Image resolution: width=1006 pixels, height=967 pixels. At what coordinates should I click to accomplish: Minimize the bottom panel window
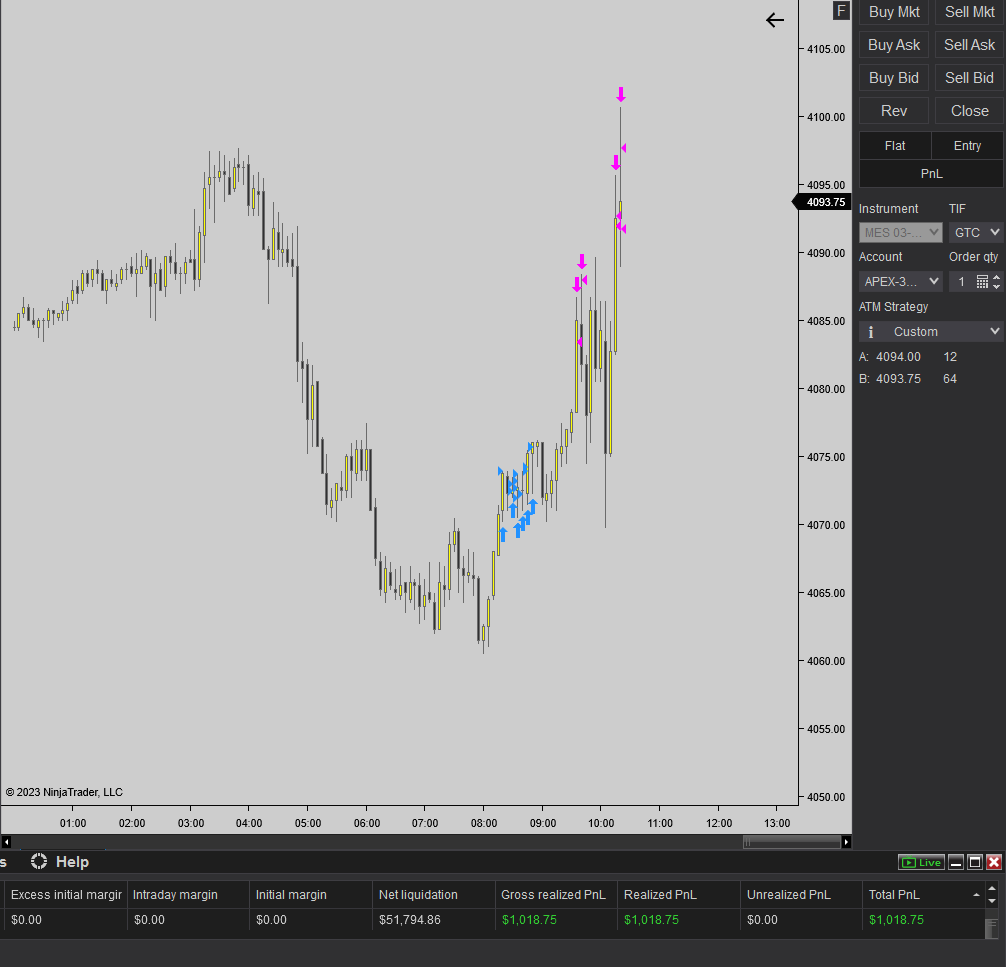[x=955, y=862]
